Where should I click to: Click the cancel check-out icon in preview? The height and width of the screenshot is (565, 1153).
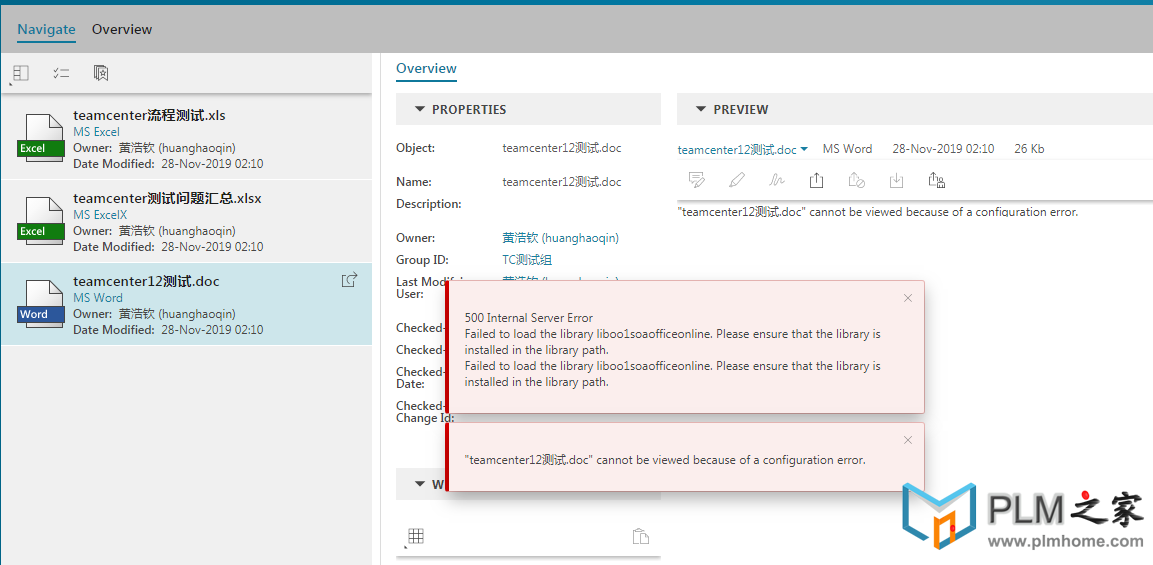pyautogui.click(x=856, y=180)
